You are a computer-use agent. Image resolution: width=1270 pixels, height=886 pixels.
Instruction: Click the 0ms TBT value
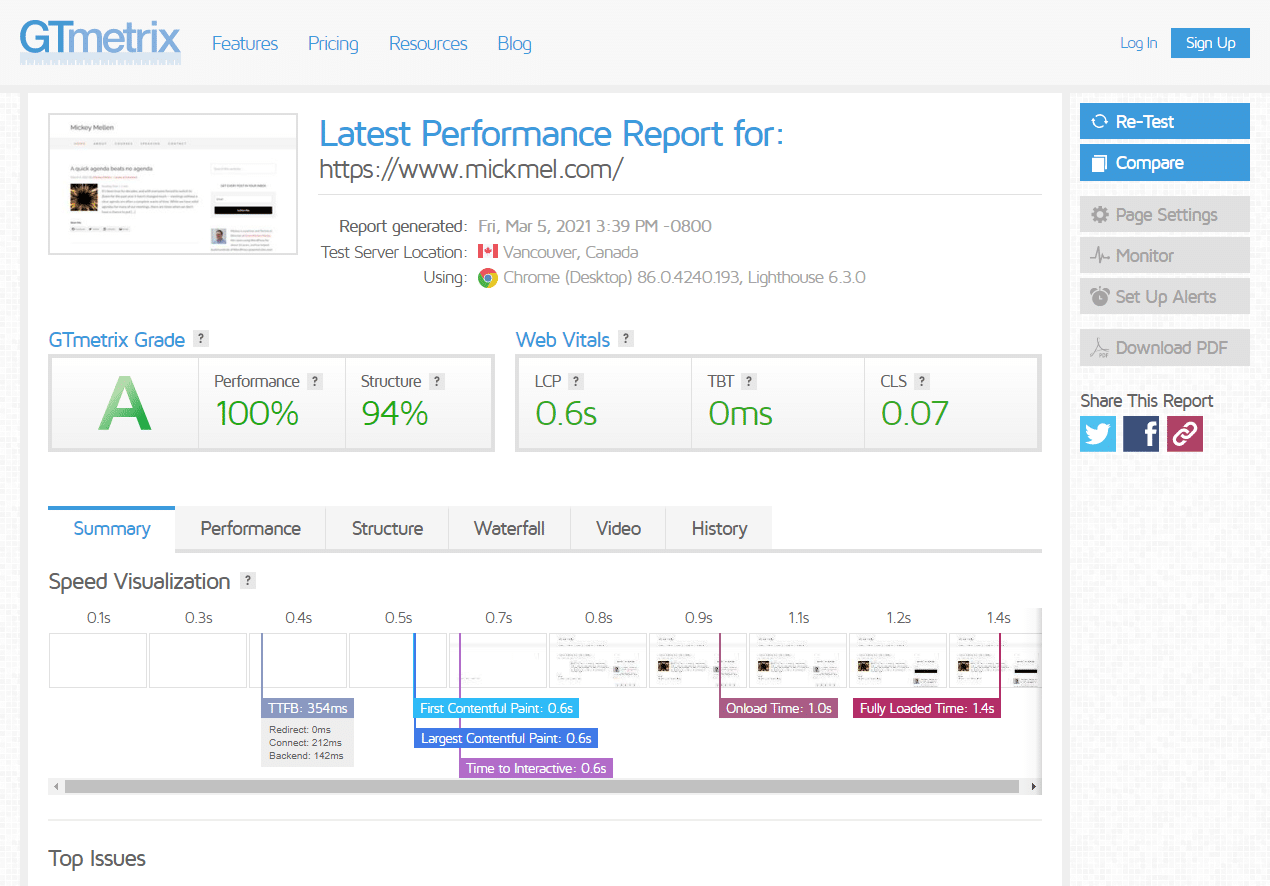pos(741,413)
